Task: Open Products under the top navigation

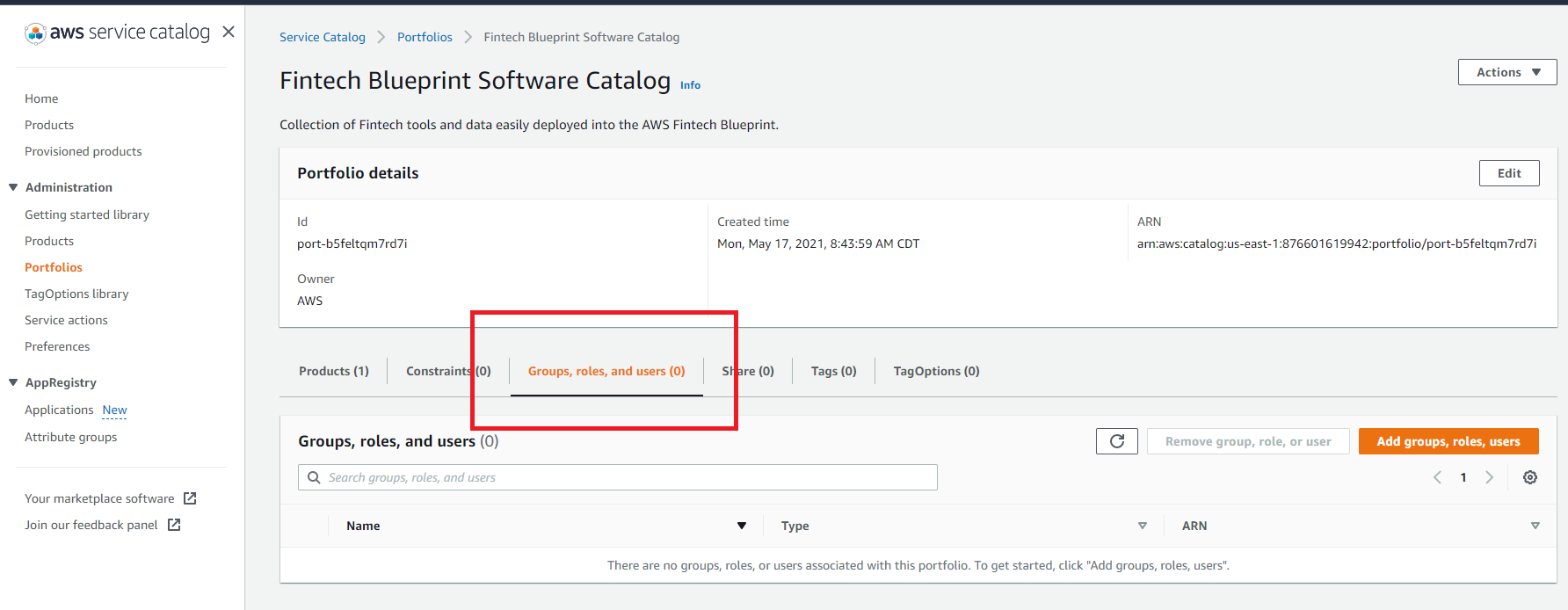Action: click(49, 125)
